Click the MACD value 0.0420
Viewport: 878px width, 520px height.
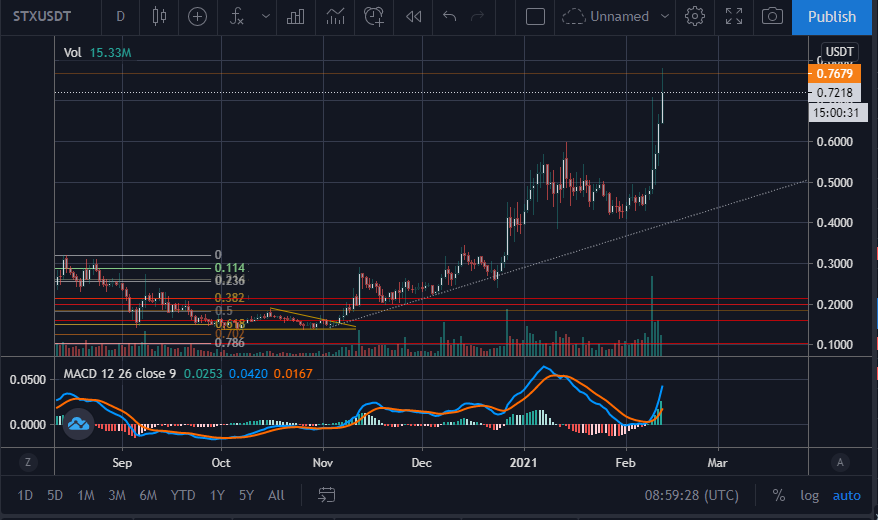pyautogui.click(x=248, y=373)
